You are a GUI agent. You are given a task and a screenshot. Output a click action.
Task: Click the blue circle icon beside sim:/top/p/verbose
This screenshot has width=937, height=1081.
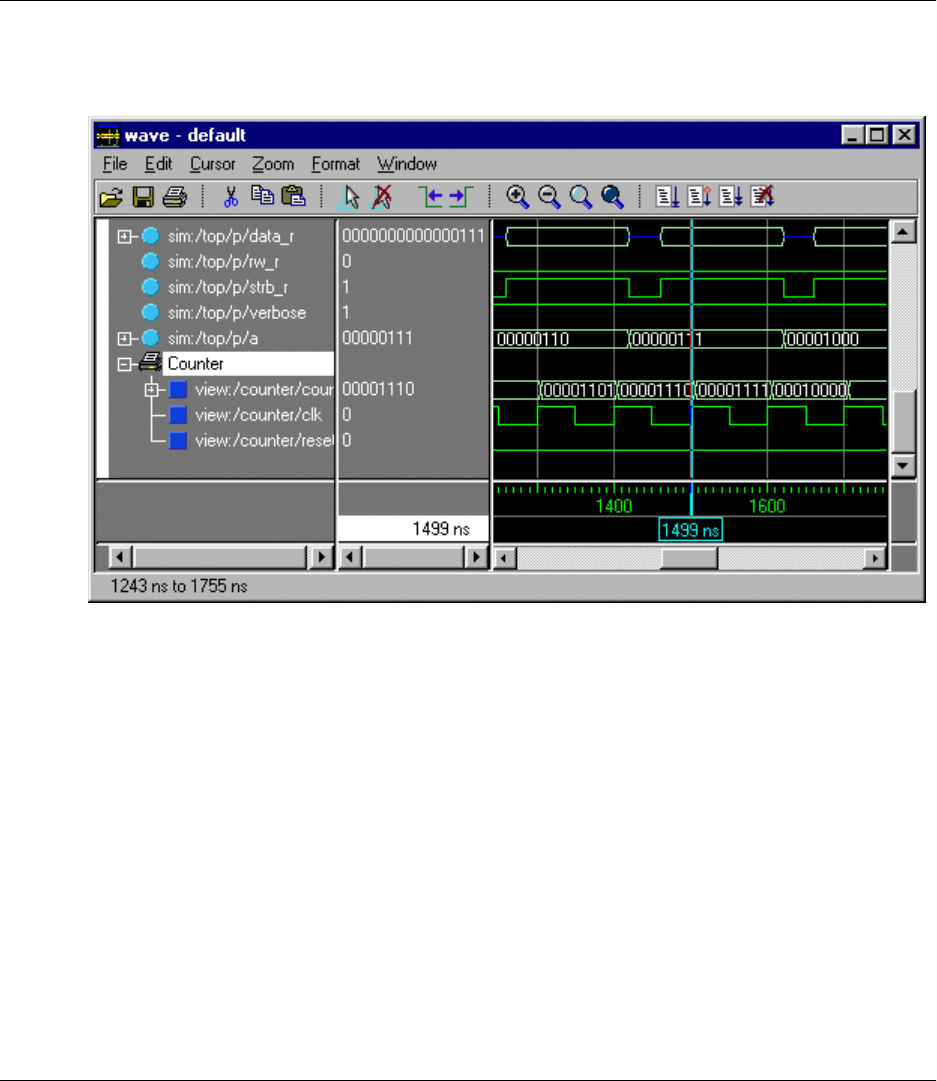[150, 312]
